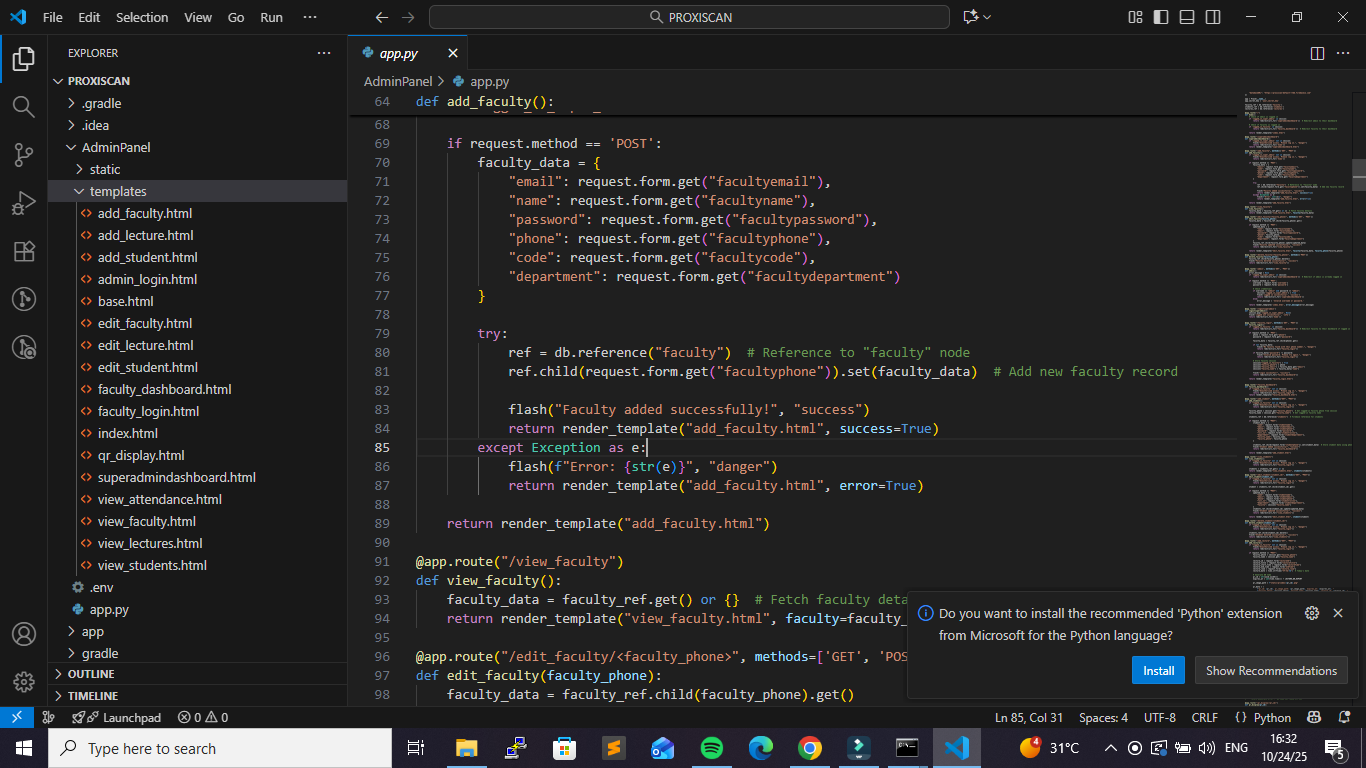Viewport: 1366px width, 768px height.
Task: Open the Run and Debug view
Action: (23, 203)
